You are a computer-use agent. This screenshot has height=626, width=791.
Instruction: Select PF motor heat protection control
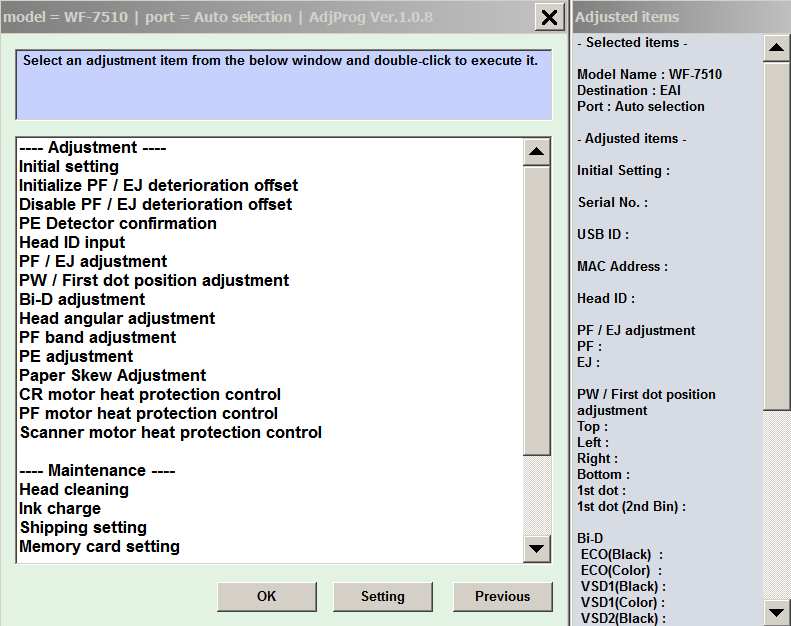coord(148,414)
